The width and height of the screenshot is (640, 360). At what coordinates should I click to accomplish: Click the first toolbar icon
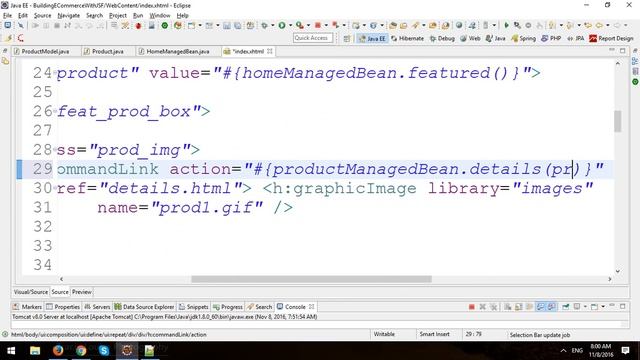pyautogui.click(x=8, y=25)
